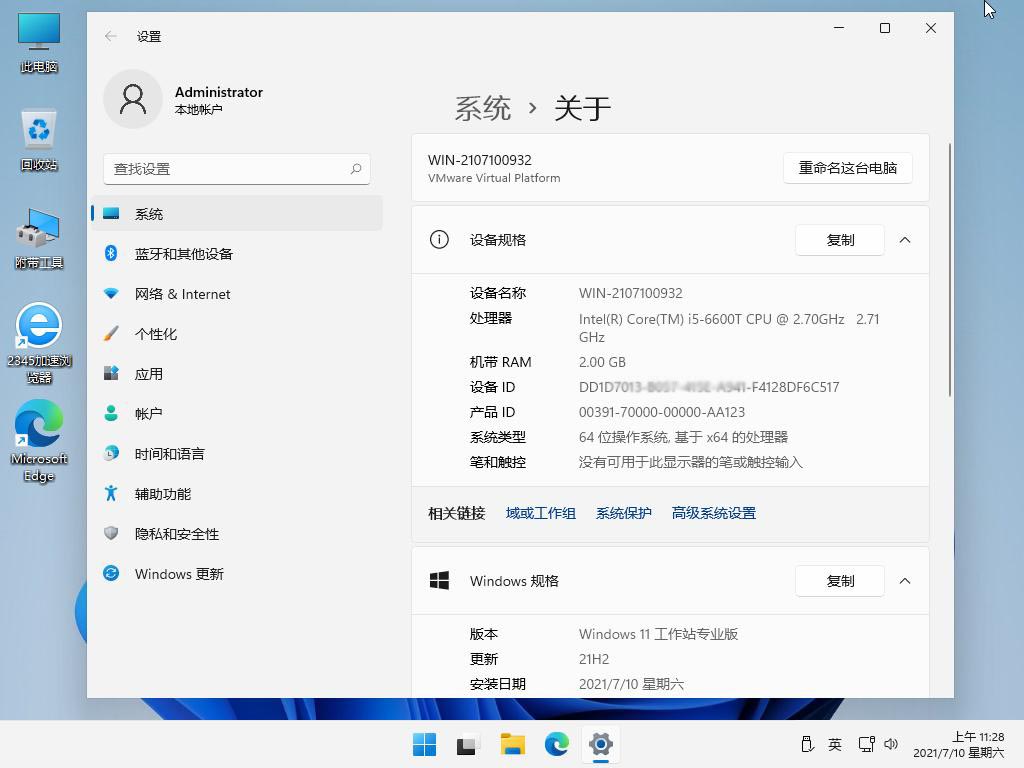1024x768 pixels.
Task: Click the VMware Virtual Platform text
Action: point(494,178)
